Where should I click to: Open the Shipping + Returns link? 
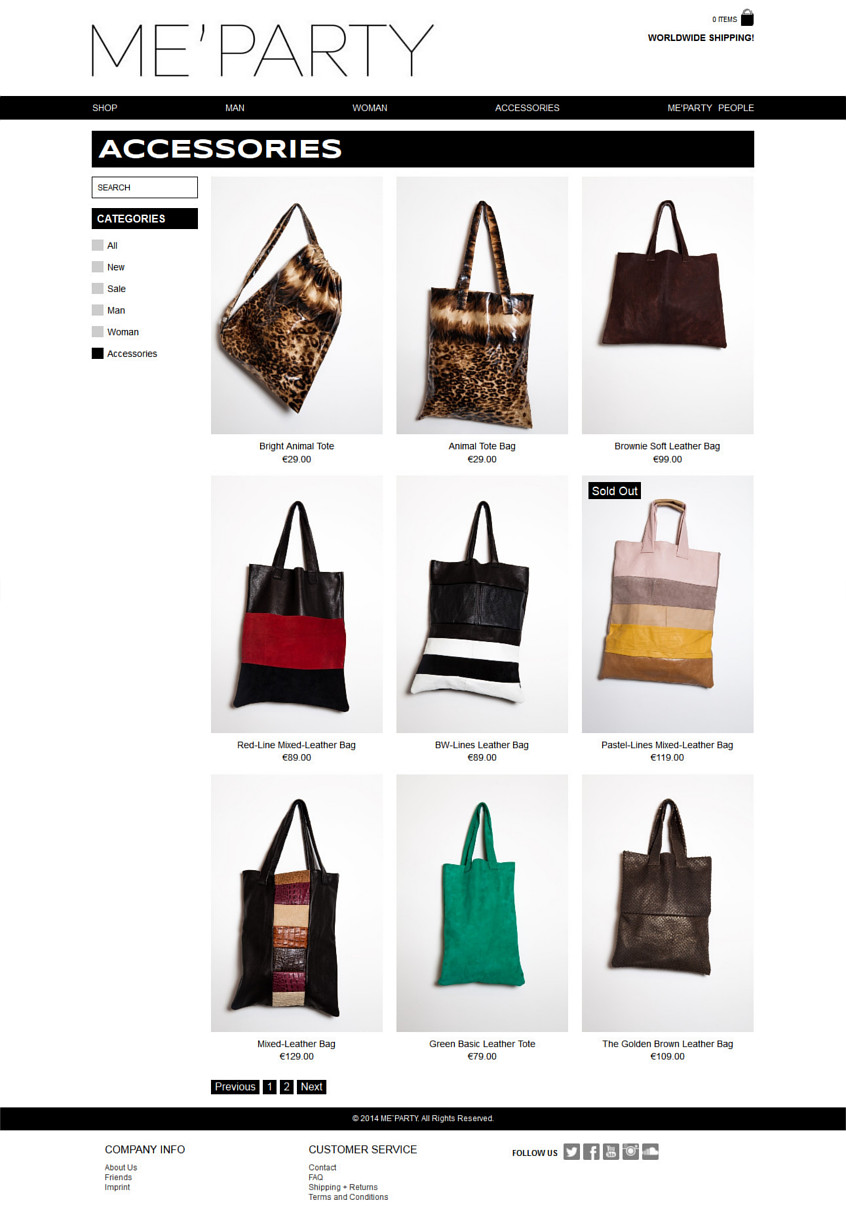343,1187
